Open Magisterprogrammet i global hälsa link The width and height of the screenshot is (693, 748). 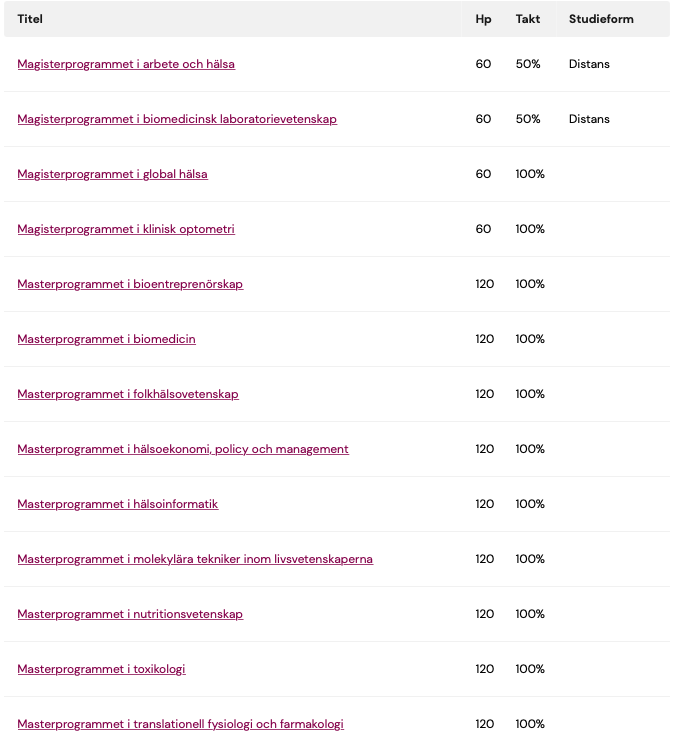[113, 174]
